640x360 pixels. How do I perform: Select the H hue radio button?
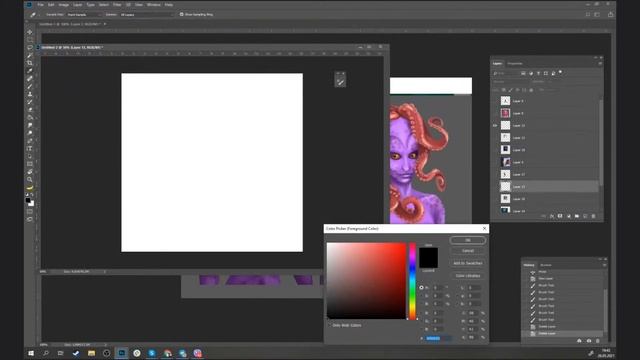(421, 288)
